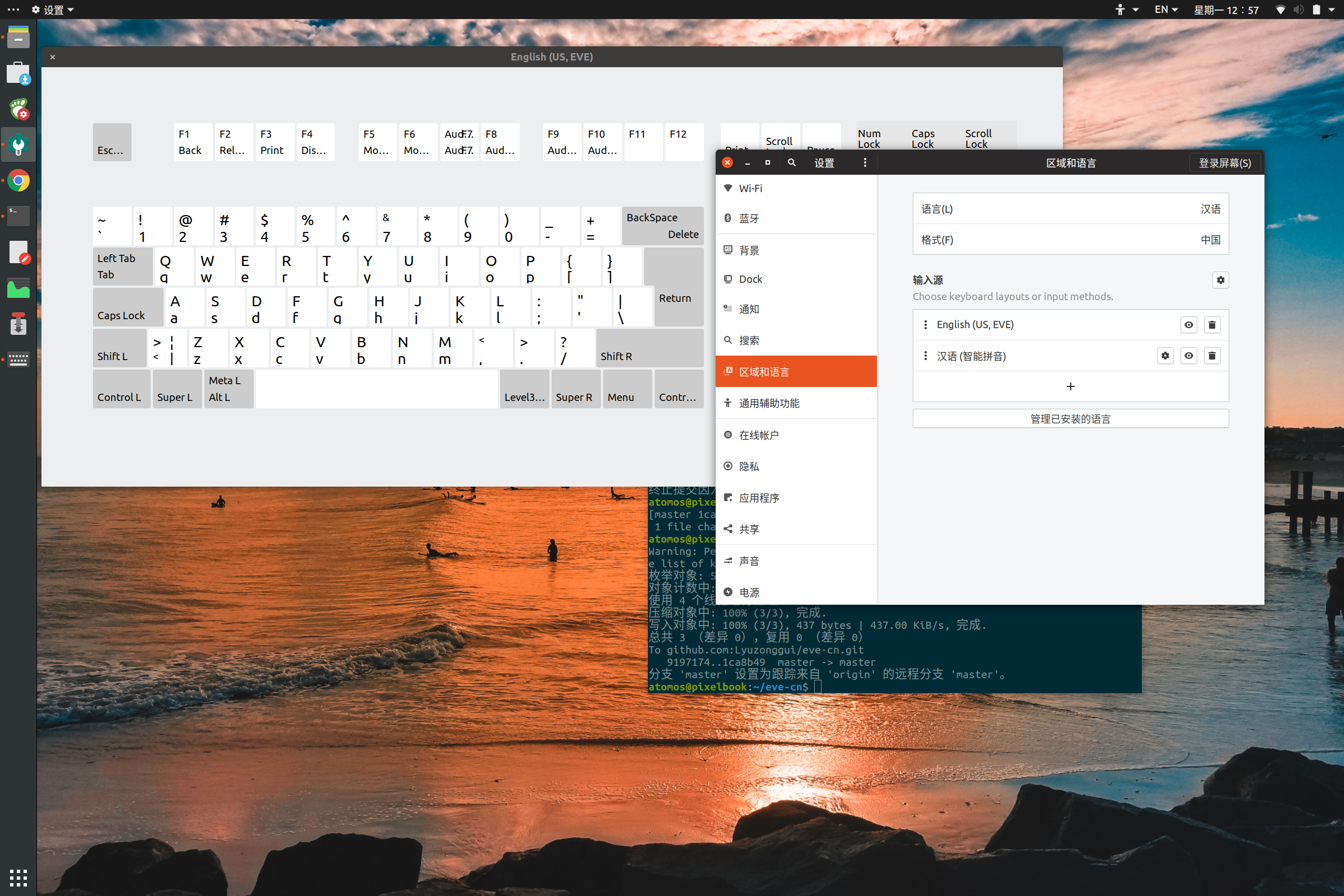Click 管理已安装的语言 button

(1070, 419)
